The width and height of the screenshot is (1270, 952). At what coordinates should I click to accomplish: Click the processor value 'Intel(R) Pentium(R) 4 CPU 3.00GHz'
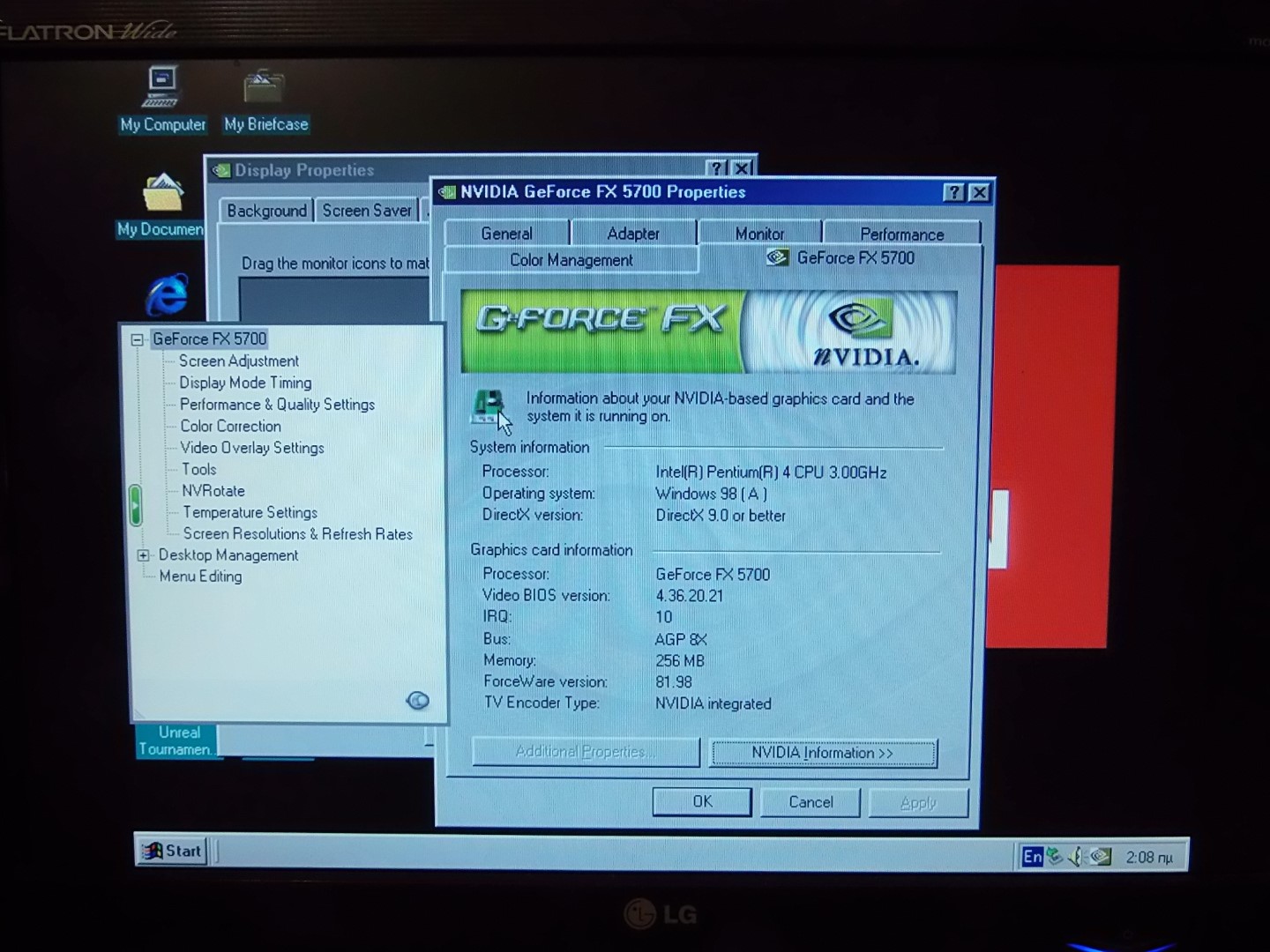click(771, 472)
